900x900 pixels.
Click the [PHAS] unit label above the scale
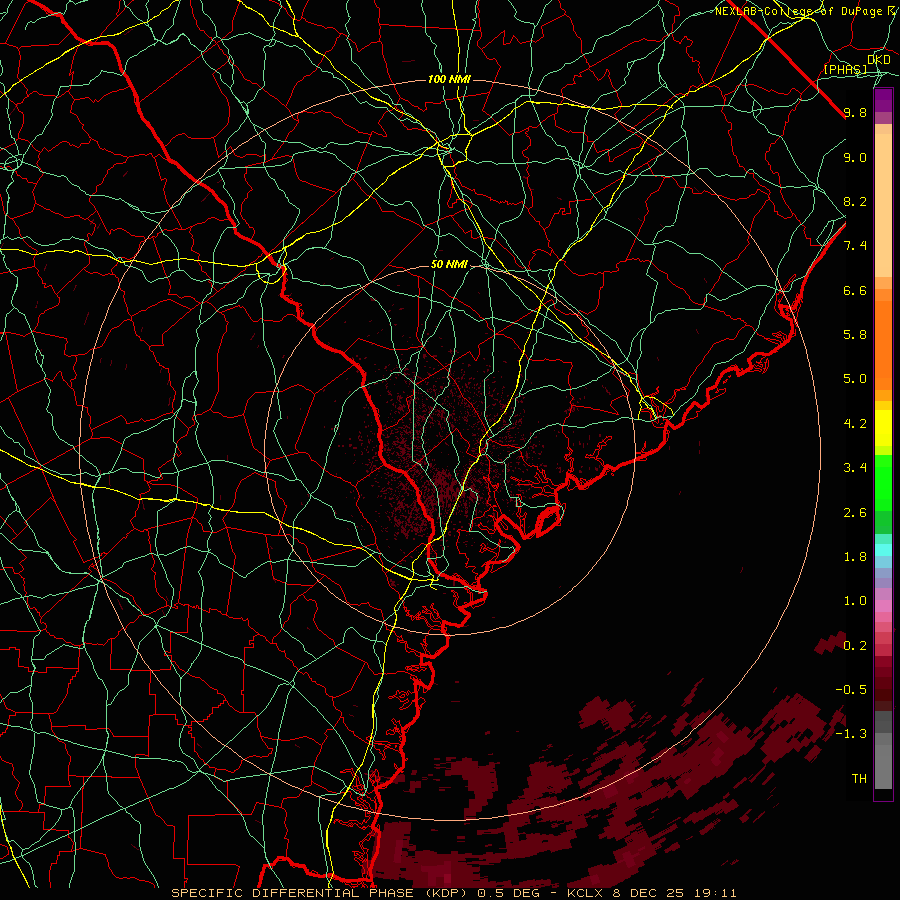click(845, 69)
